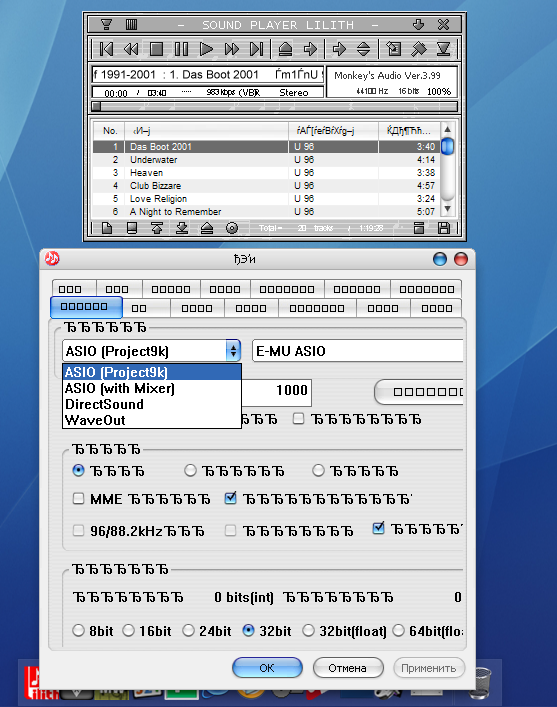Pause playback in Sound Player Lilith
This screenshot has width=557, height=707.
coord(181,49)
